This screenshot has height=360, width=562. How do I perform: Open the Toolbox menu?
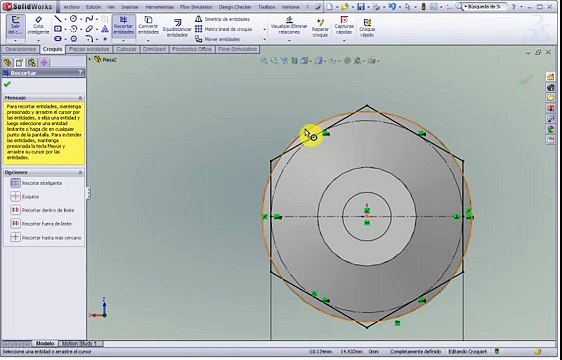click(x=267, y=7)
